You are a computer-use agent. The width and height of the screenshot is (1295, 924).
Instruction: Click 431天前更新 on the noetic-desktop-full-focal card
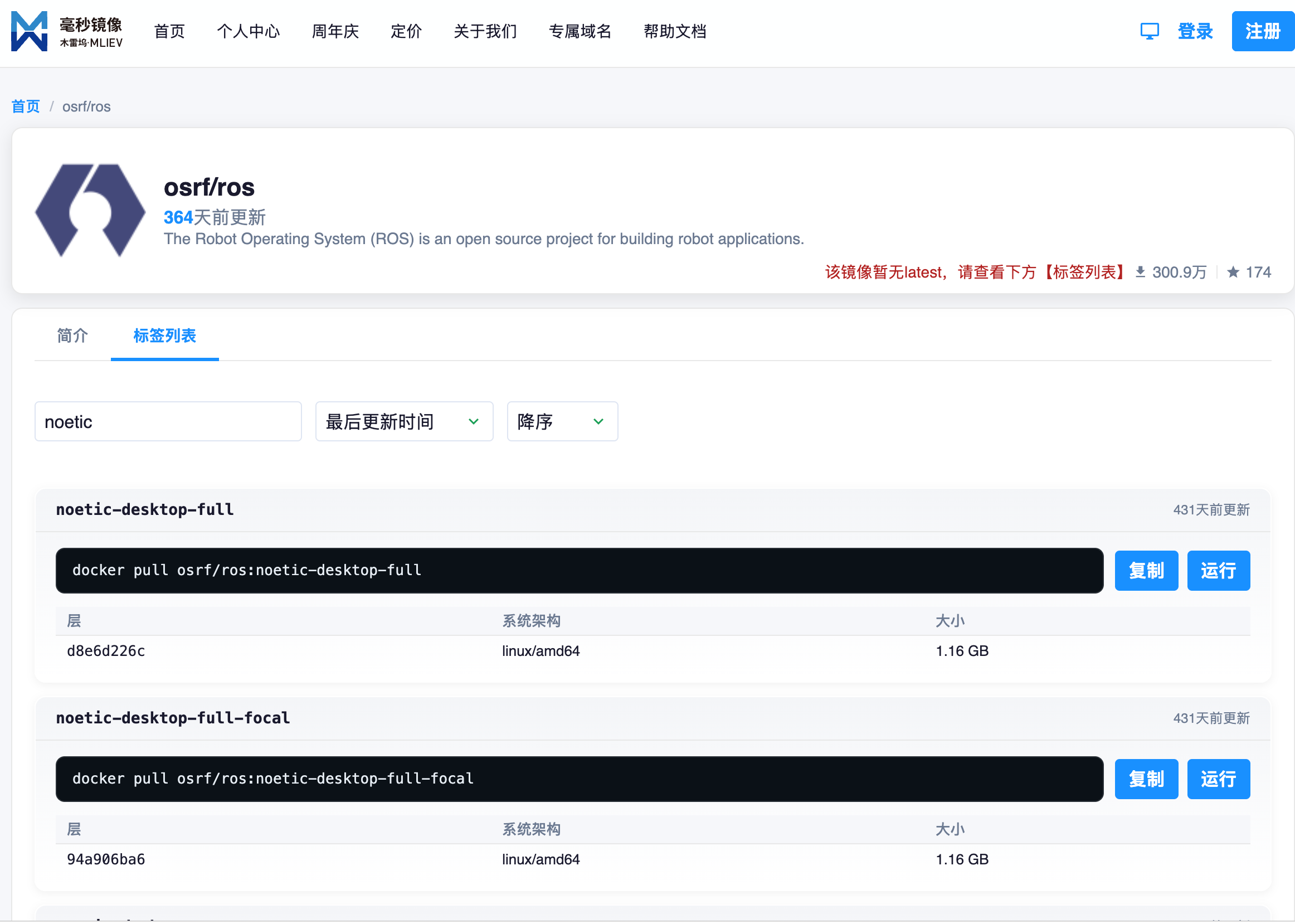point(1211,718)
